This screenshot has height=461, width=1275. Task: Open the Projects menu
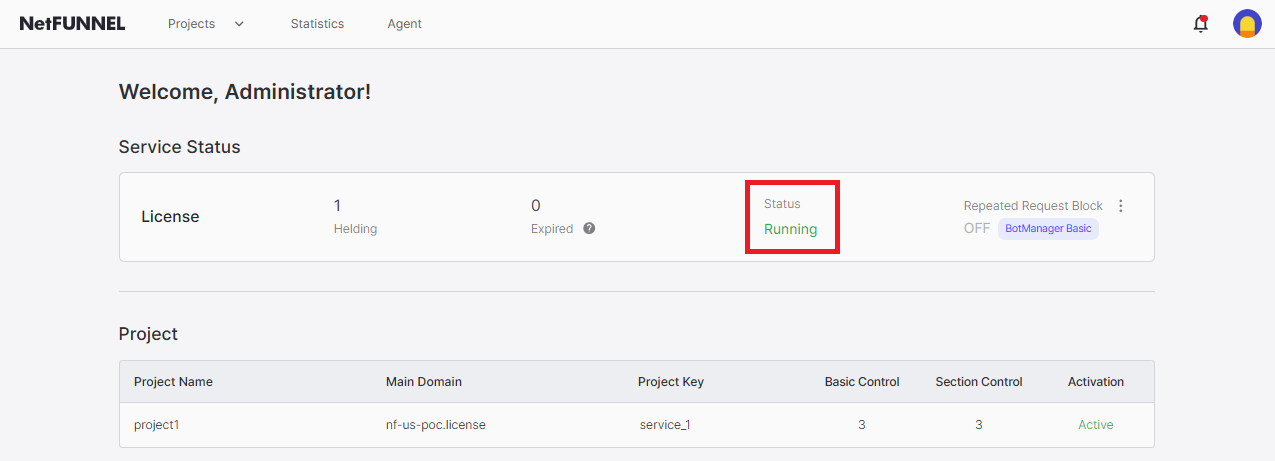coord(191,24)
